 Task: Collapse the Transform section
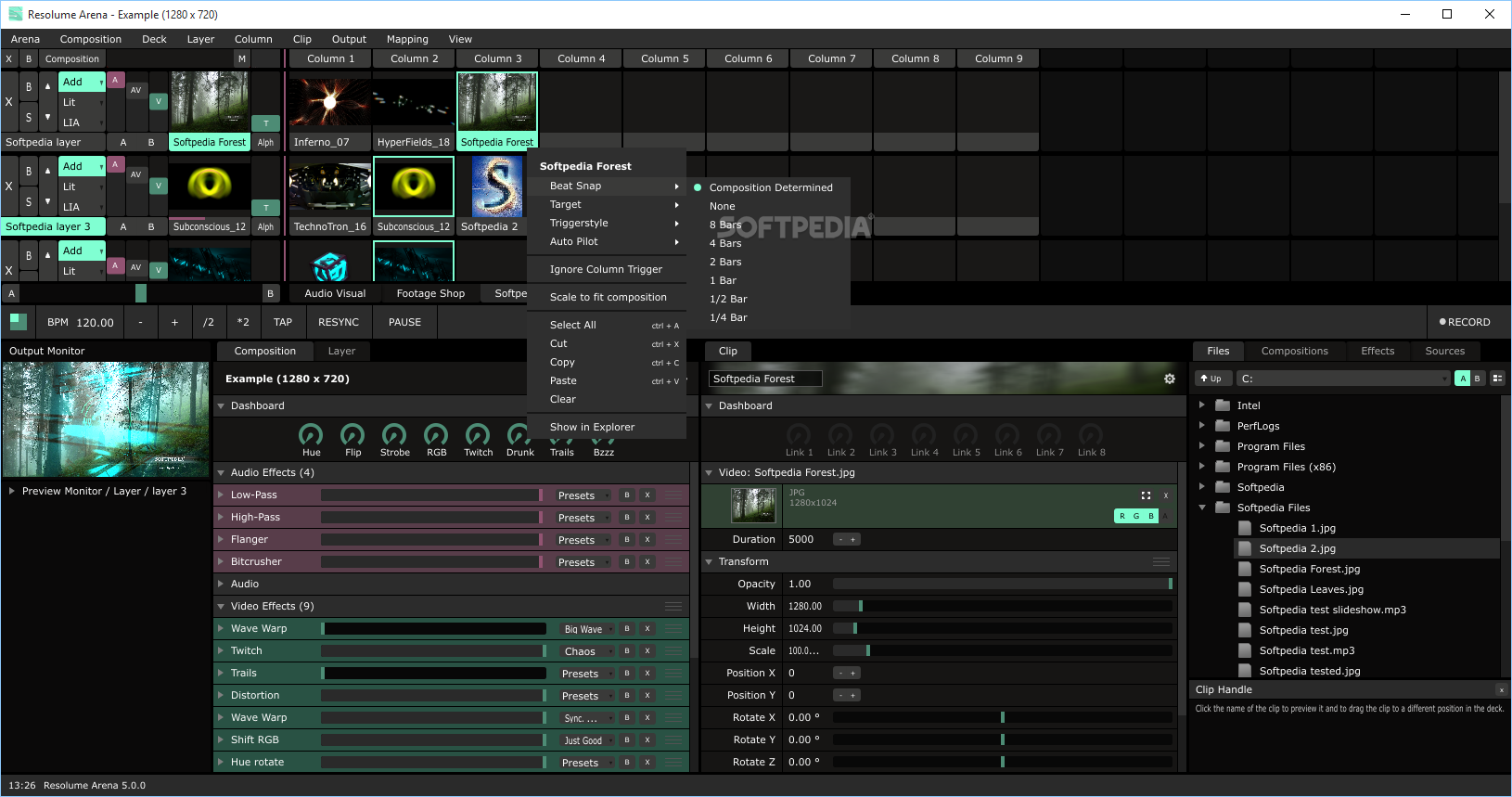(709, 561)
